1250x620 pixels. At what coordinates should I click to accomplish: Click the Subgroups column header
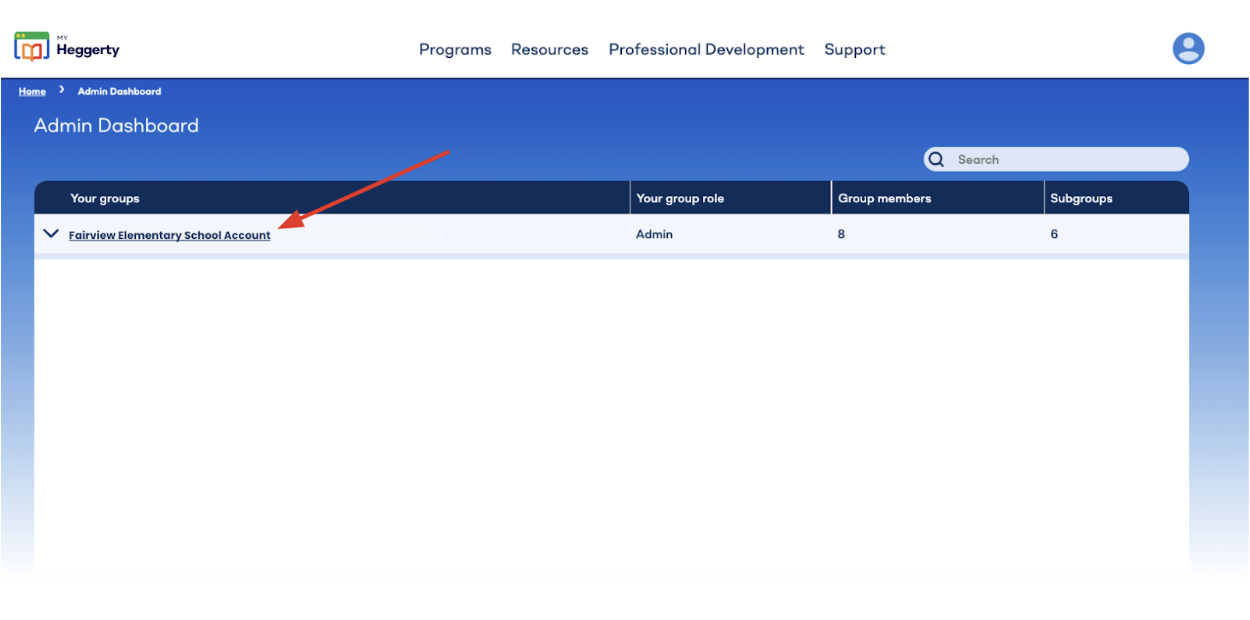[x=1081, y=198]
